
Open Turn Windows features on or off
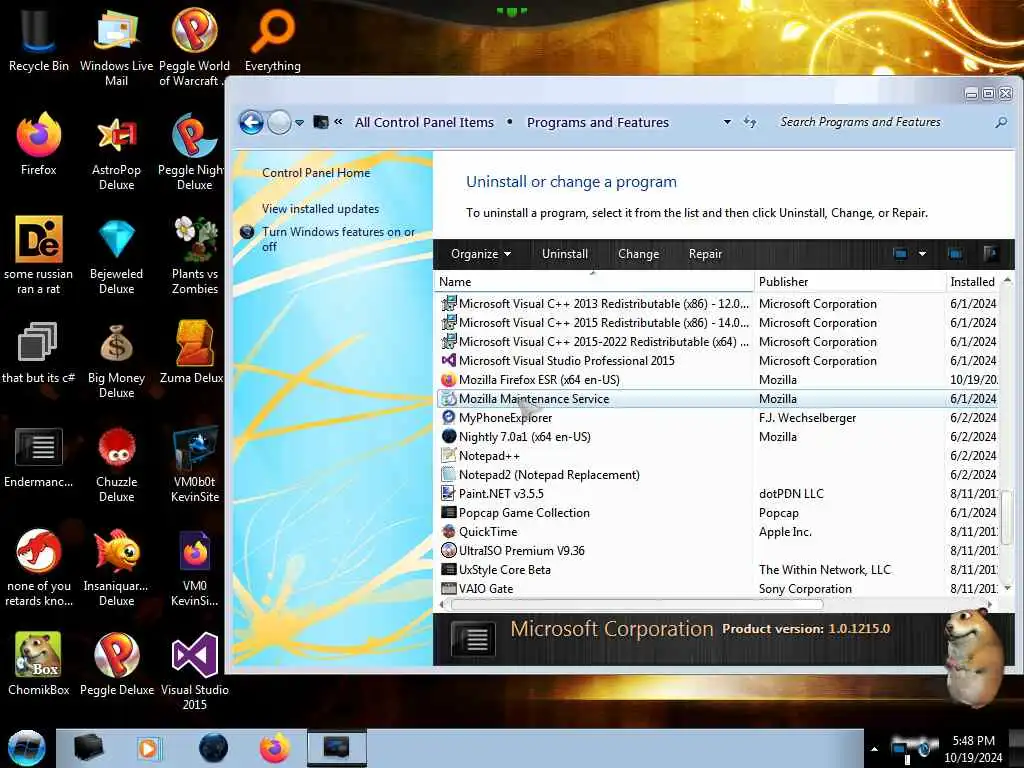point(338,239)
